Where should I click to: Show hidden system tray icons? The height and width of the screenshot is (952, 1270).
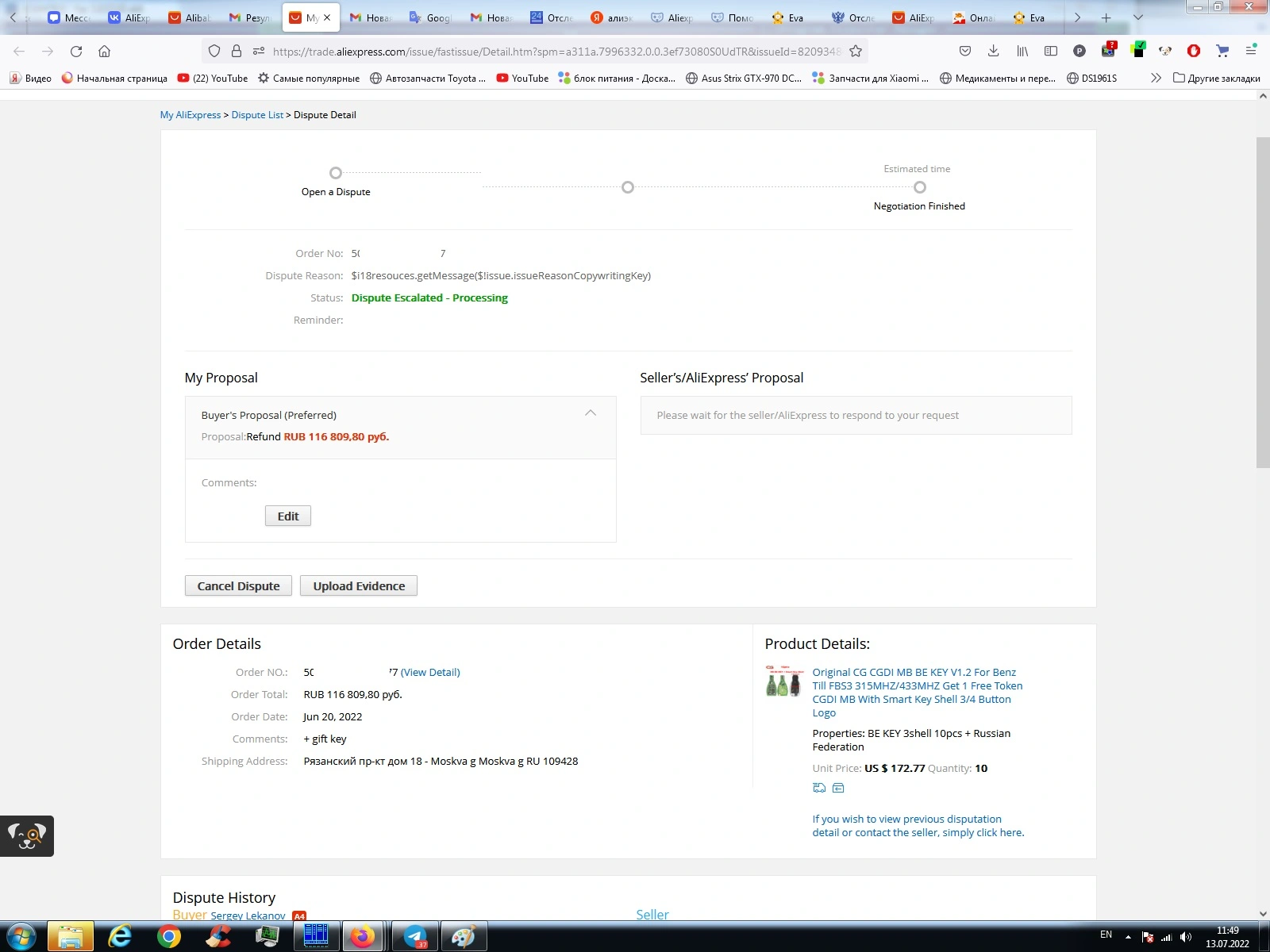[1128, 937]
